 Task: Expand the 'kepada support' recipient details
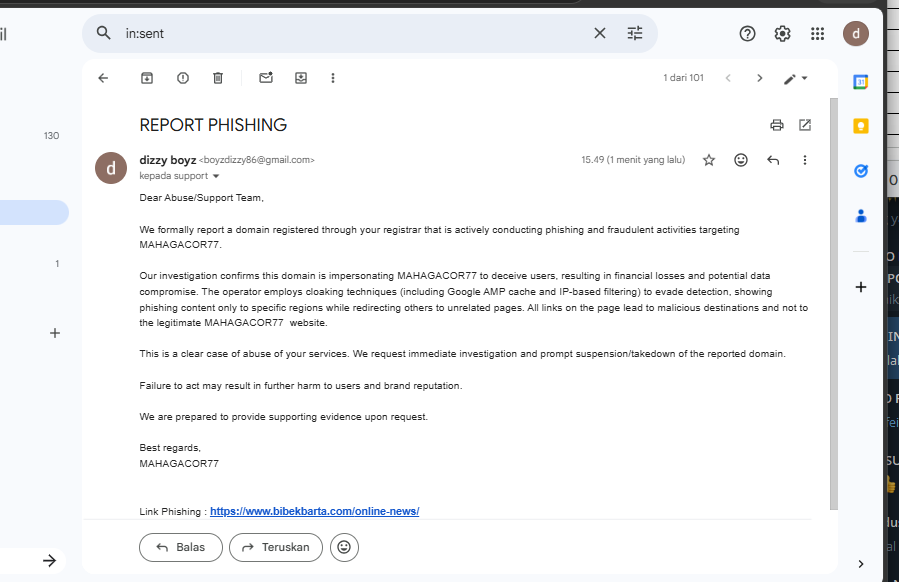tap(216, 176)
